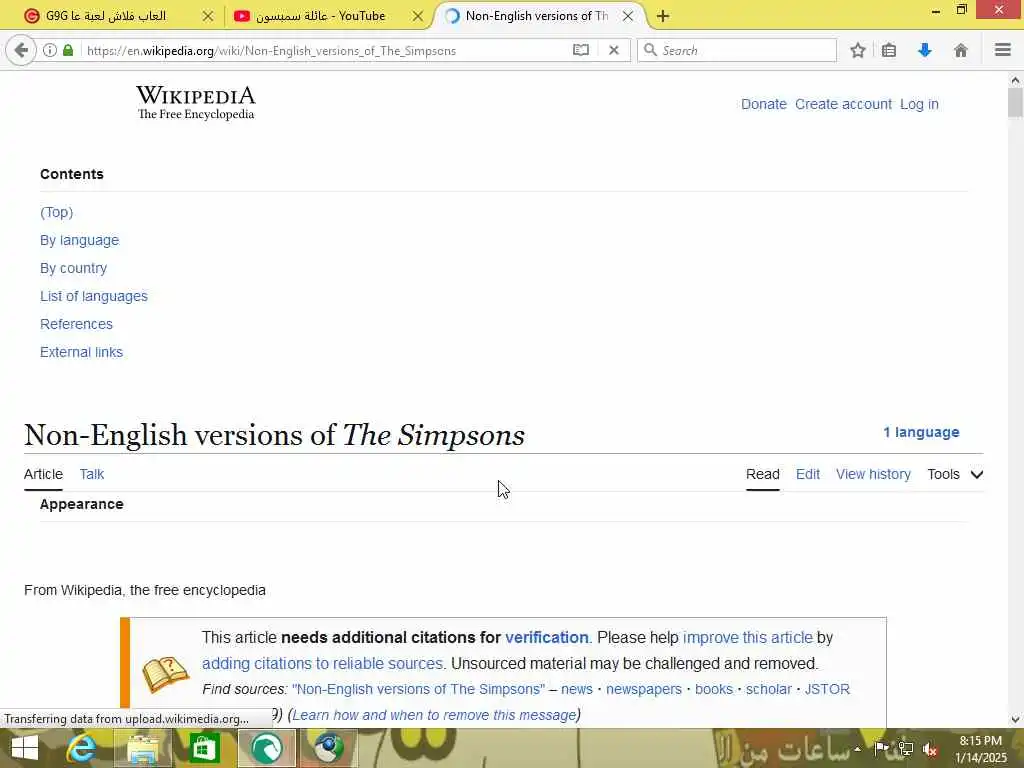Open the quoted "Non-English versions of The Simpsons" source link

(x=419, y=689)
